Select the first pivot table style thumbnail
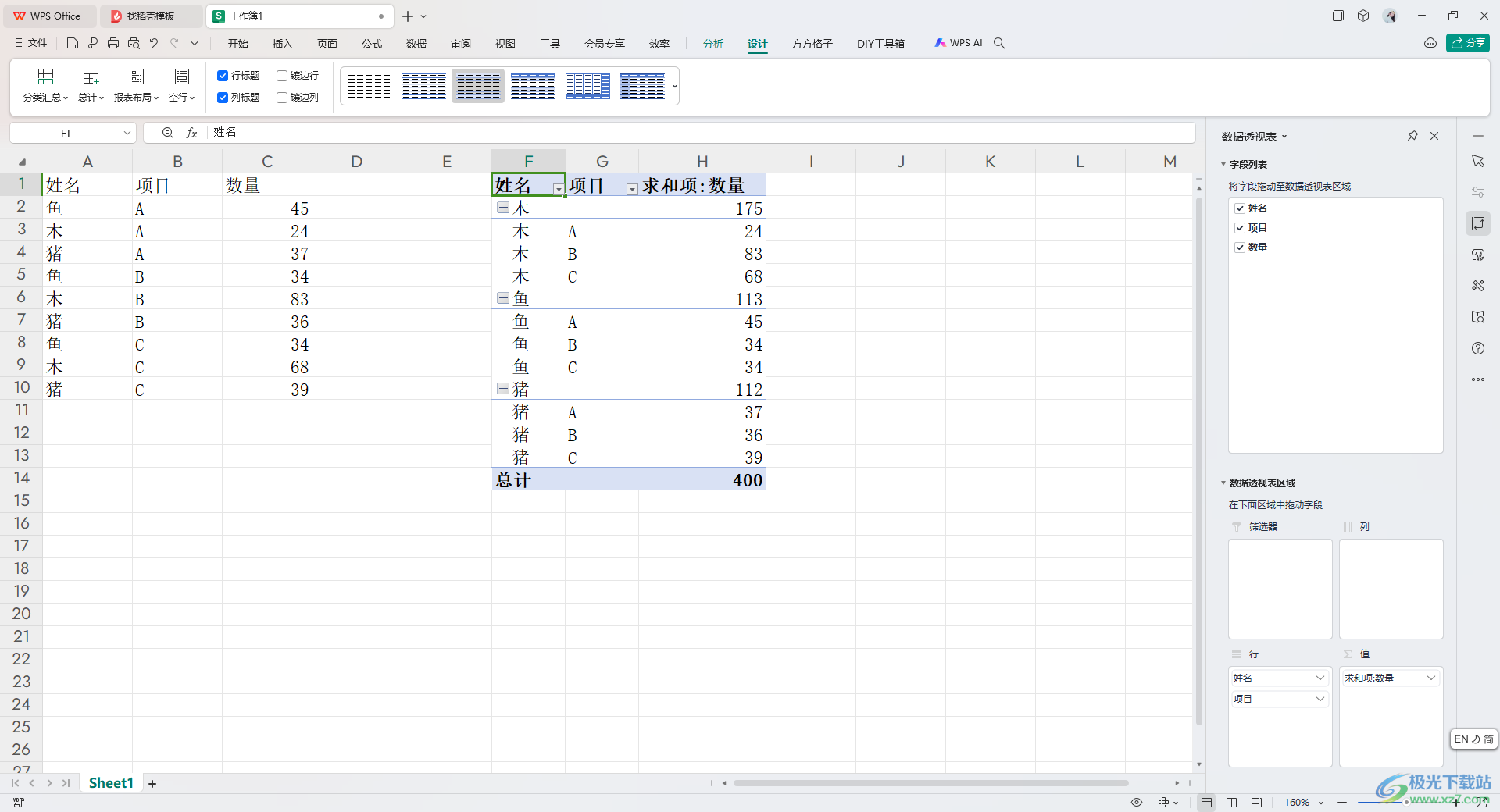Viewport: 1500px width, 812px height. click(x=369, y=86)
